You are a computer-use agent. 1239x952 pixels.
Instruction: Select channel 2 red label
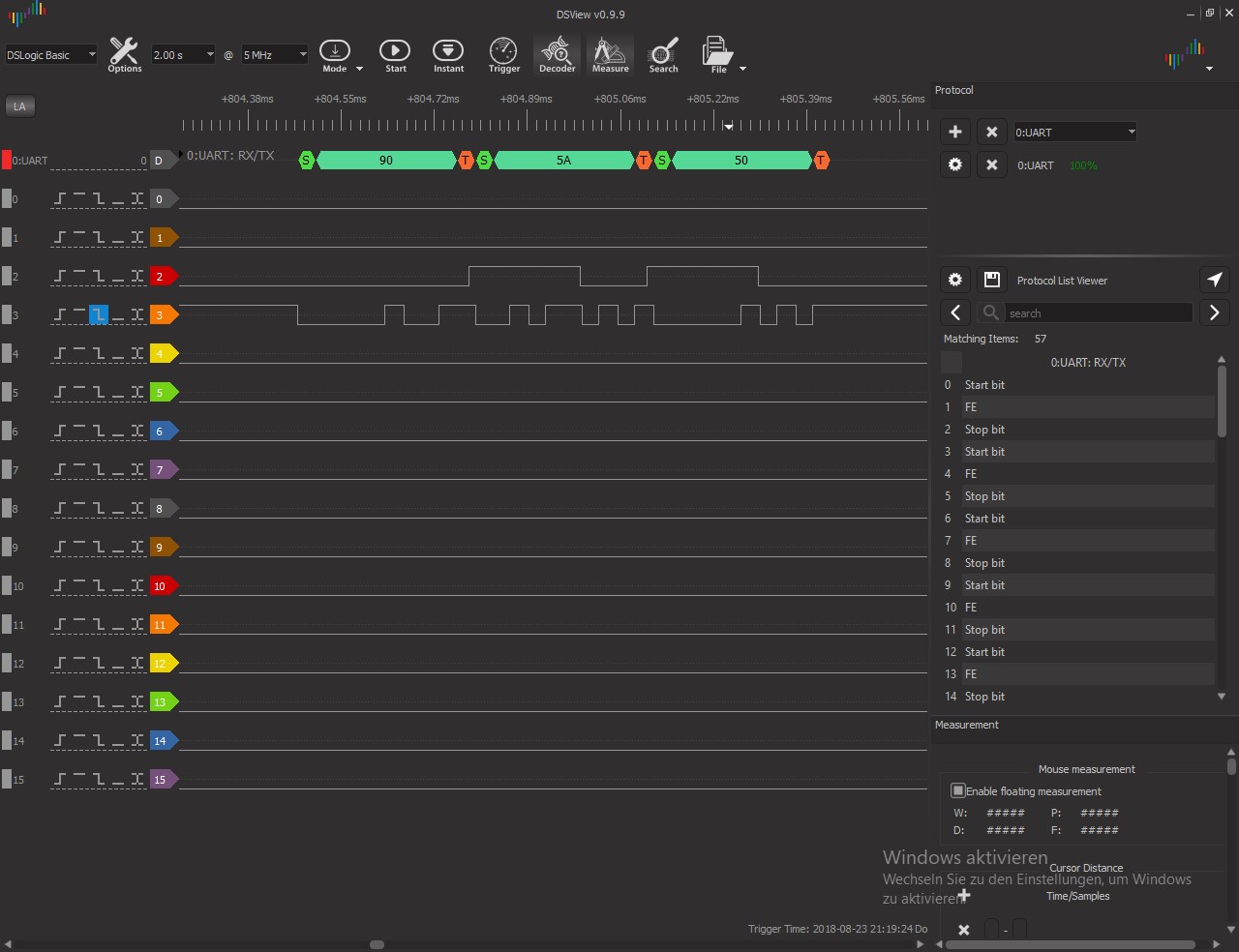(x=163, y=277)
